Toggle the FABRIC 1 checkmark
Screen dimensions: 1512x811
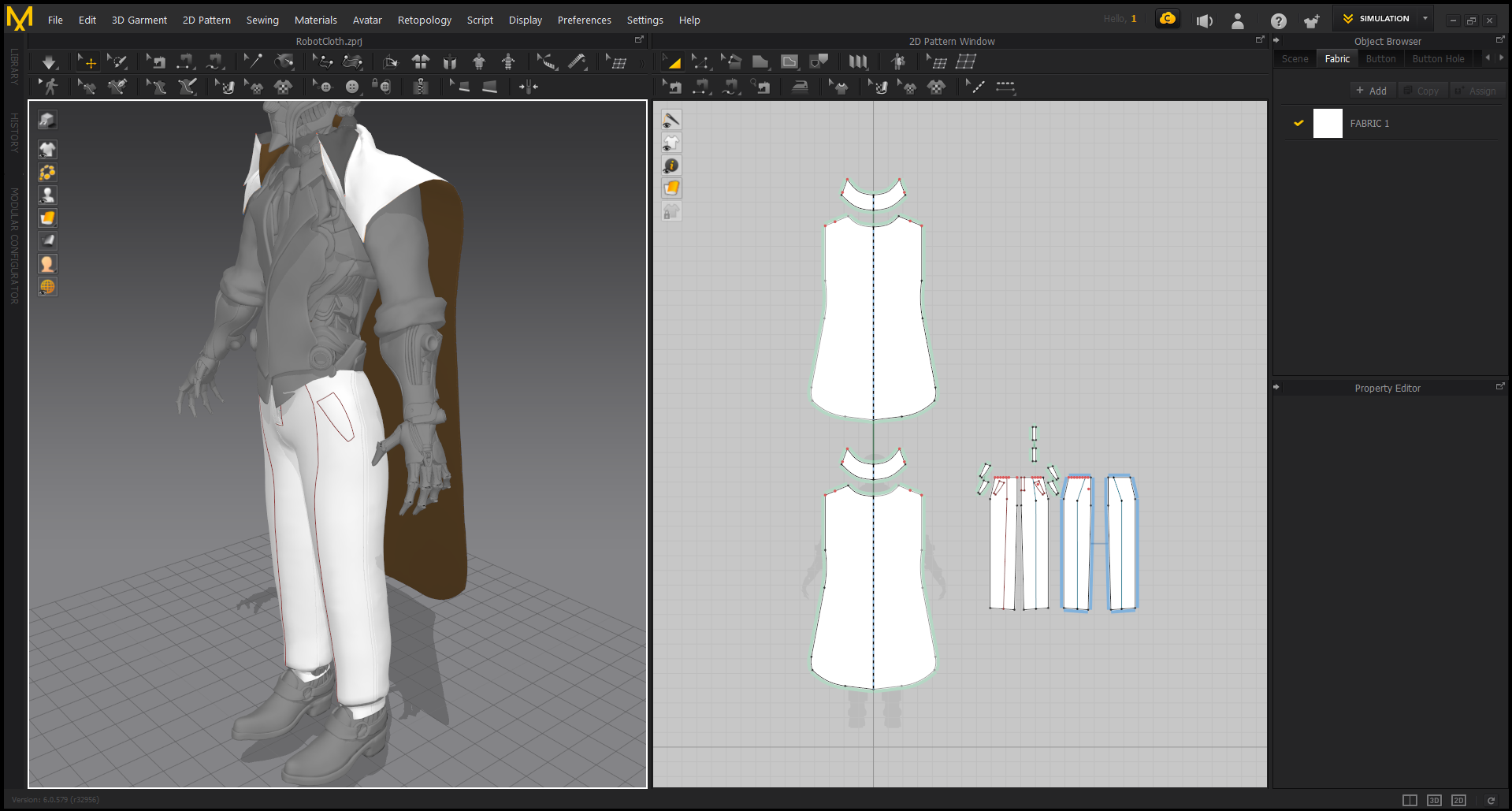[x=1298, y=124]
